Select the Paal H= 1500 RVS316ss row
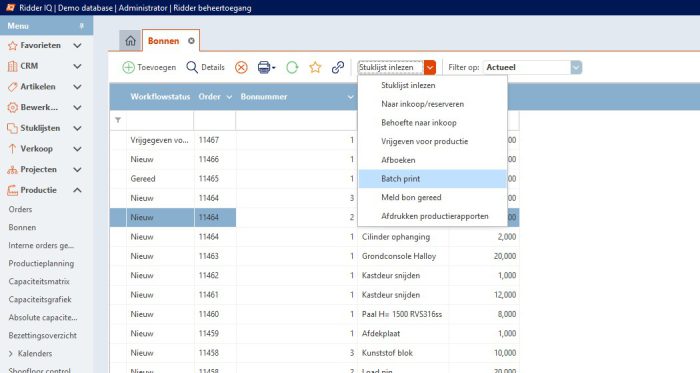The height and width of the screenshot is (373, 700). pyautogui.click(x=314, y=314)
